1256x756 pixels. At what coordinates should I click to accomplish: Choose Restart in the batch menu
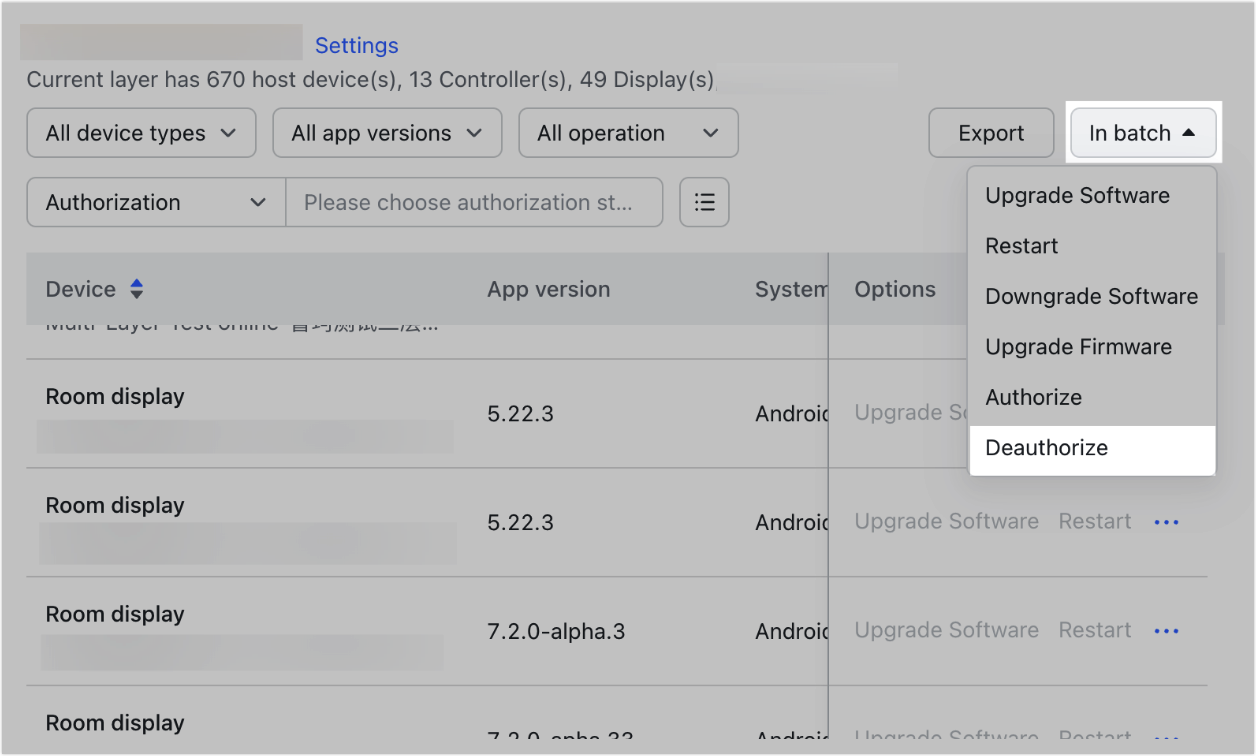click(x=1021, y=246)
